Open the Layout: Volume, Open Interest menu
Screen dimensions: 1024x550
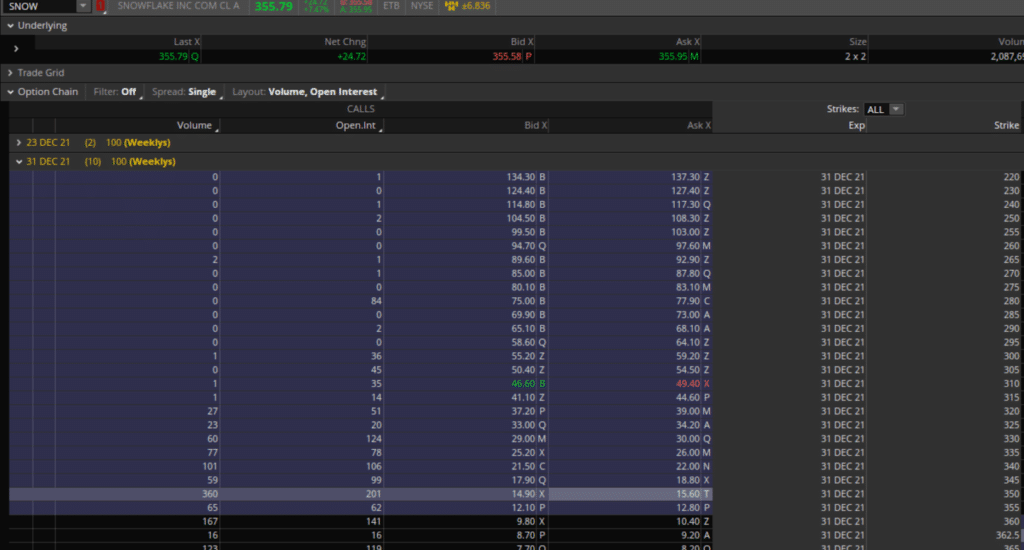[305, 92]
